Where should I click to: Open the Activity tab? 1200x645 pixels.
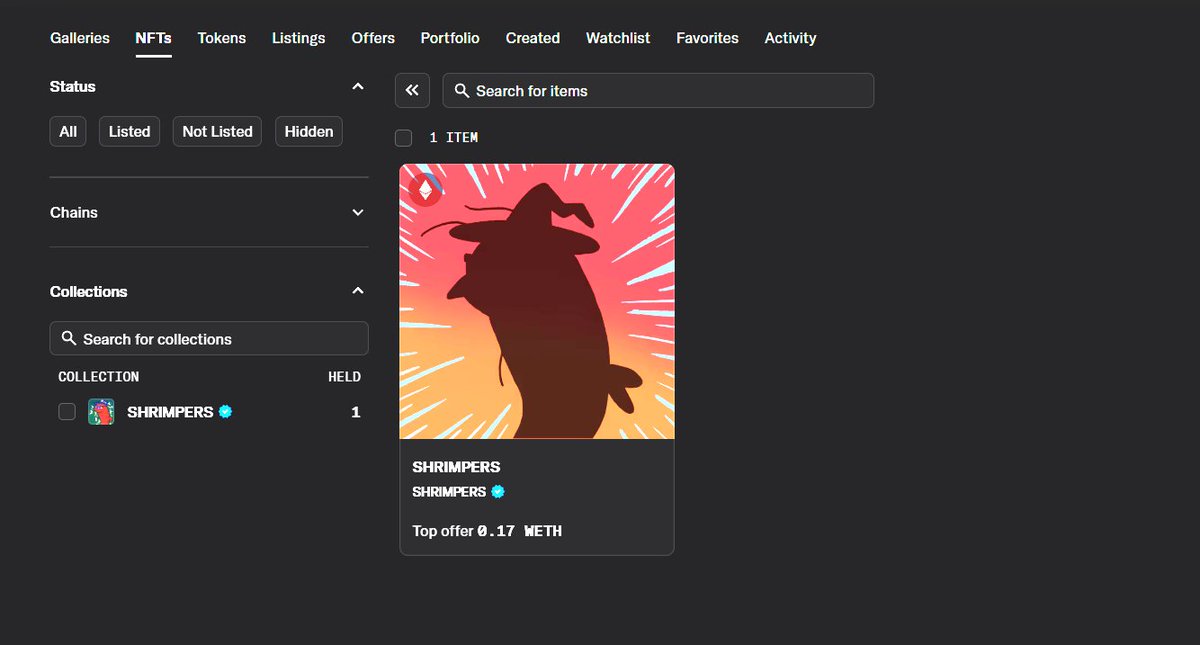click(x=791, y=38)
